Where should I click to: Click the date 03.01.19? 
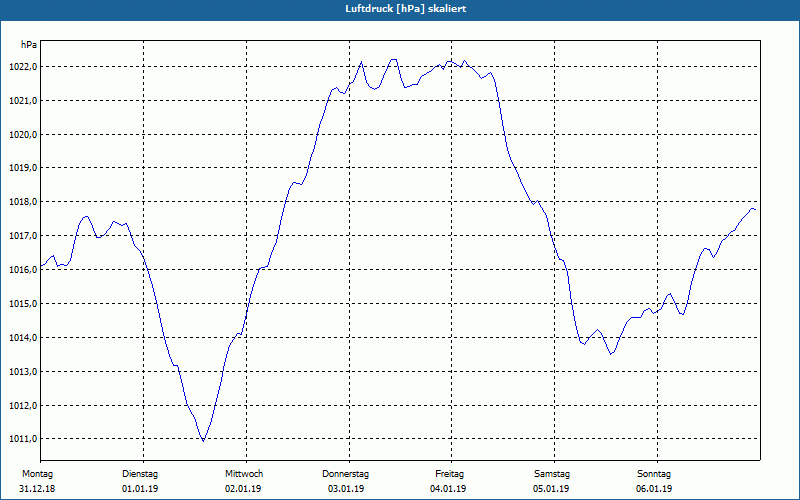(x=346, y=489)
